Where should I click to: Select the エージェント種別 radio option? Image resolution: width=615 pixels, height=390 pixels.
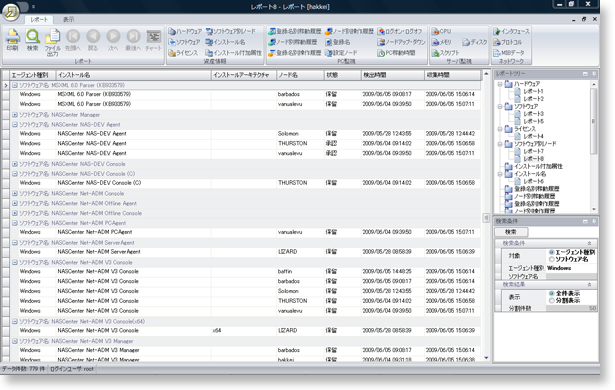coord(551,252)
